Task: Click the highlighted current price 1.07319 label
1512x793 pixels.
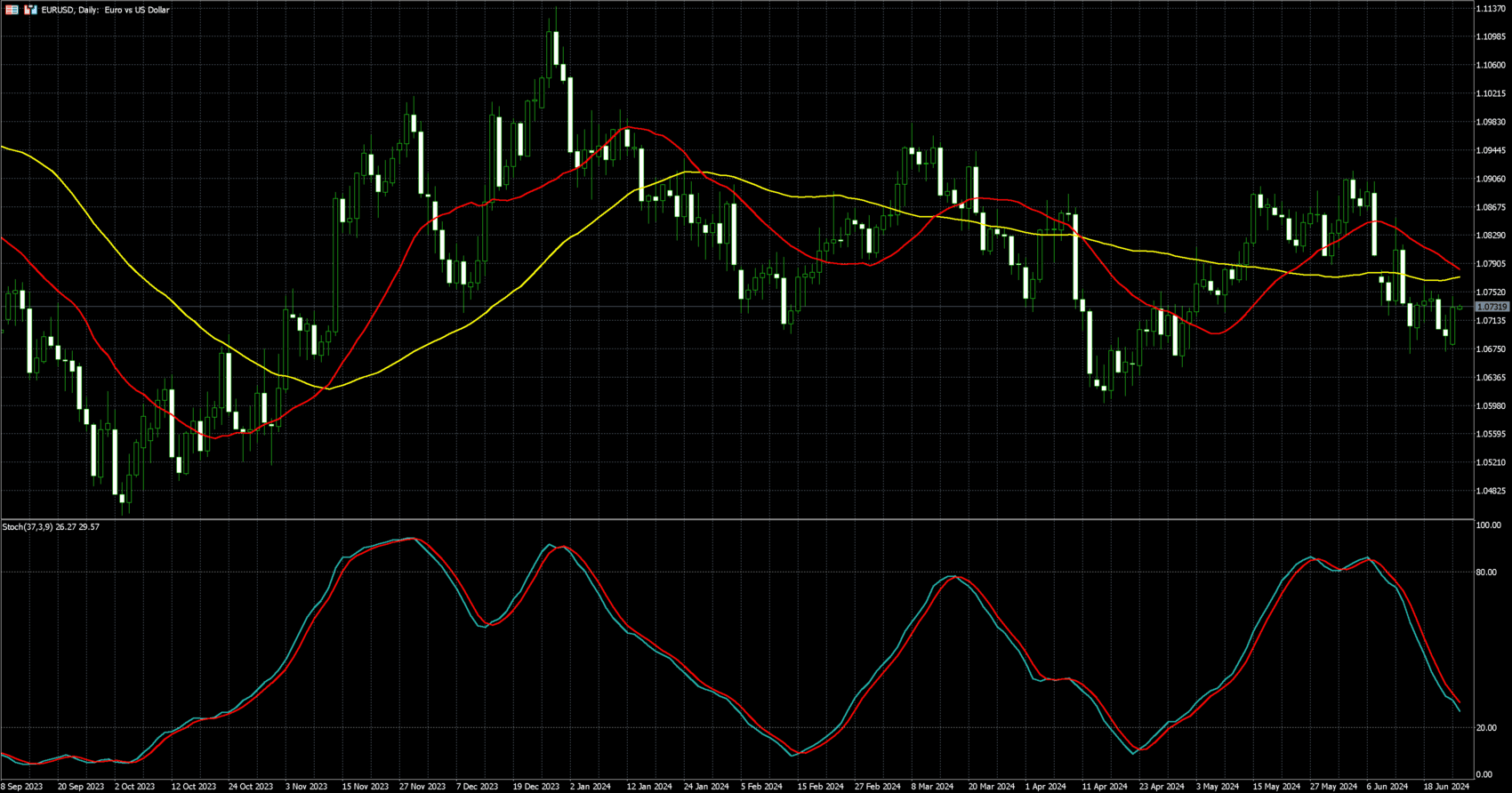Action: (1492, 307)
